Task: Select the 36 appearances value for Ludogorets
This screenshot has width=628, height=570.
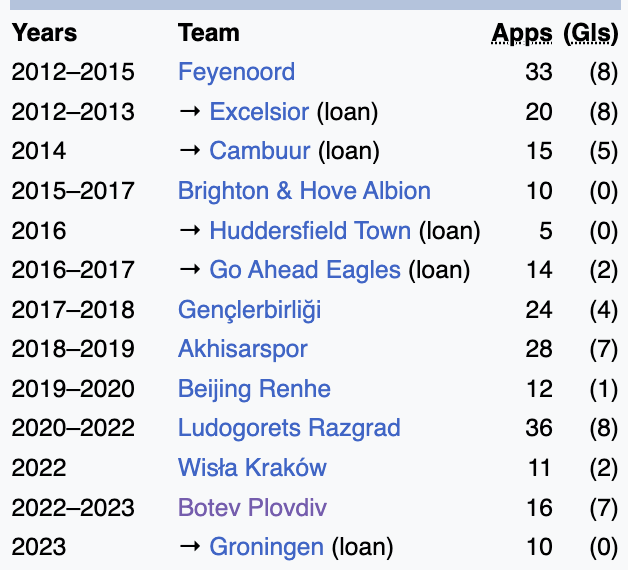Action: point(539,428)
